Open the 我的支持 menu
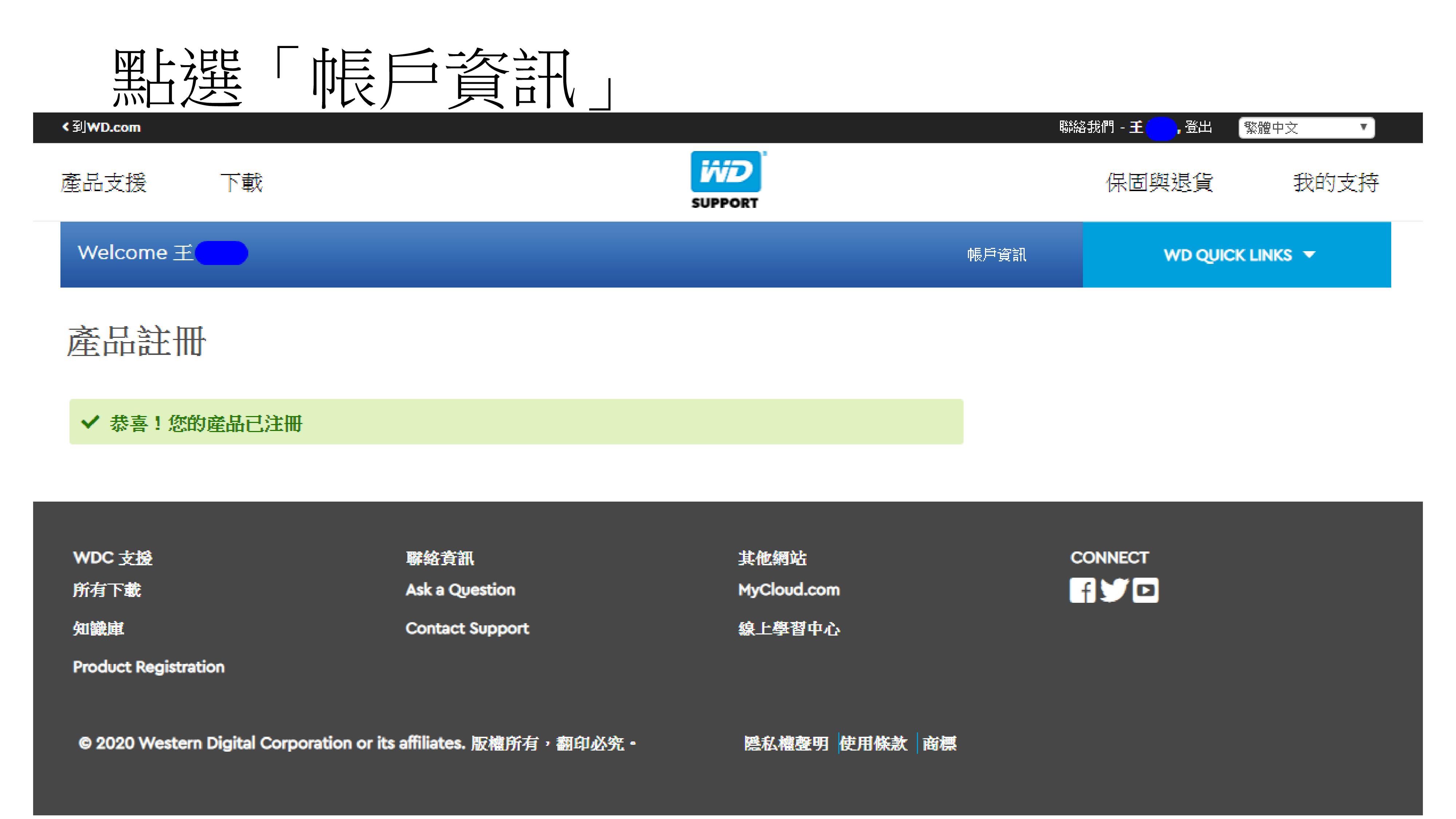 click(x=1336, y=183)
